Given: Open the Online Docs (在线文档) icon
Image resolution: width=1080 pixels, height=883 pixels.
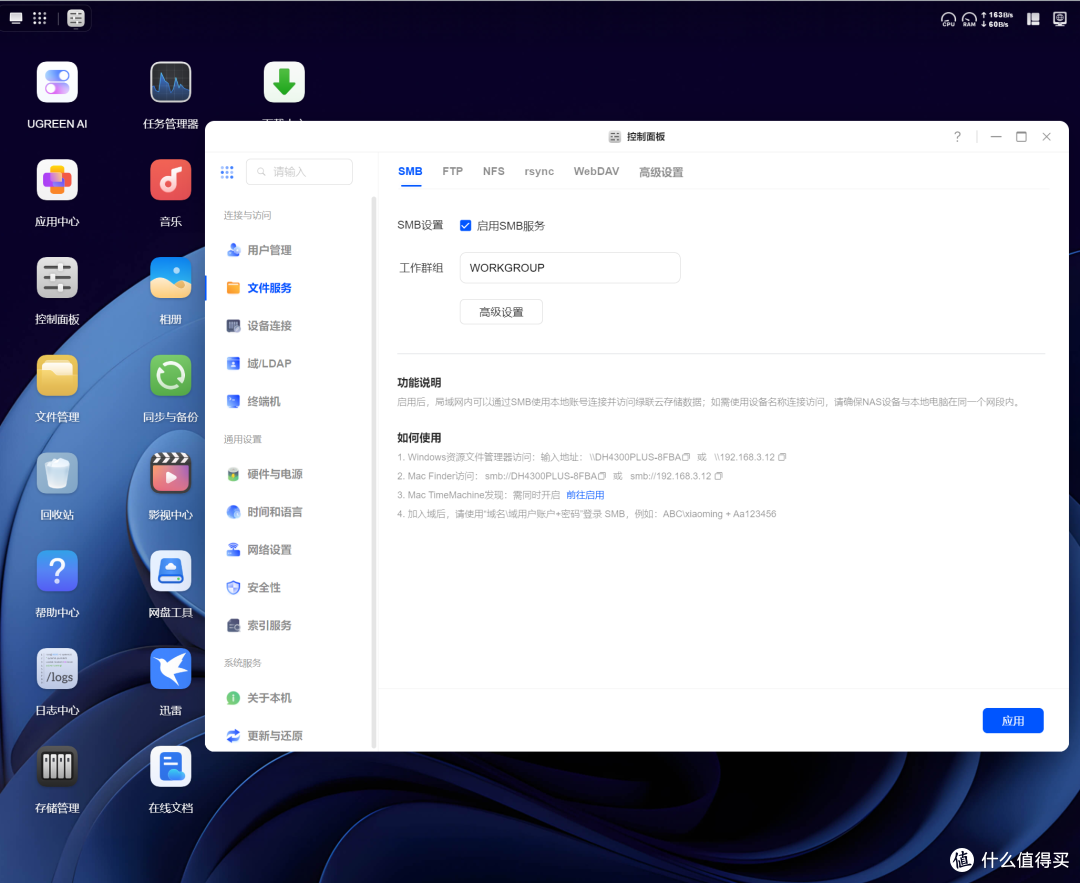Looking at the screenshot, I should [171, 767].
